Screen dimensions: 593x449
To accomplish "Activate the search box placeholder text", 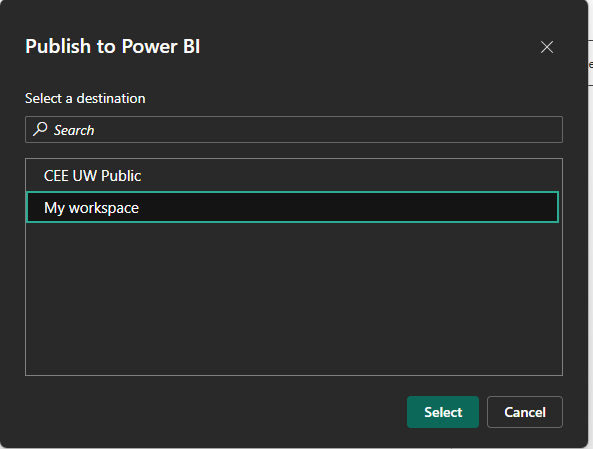I will click(74, 130).
